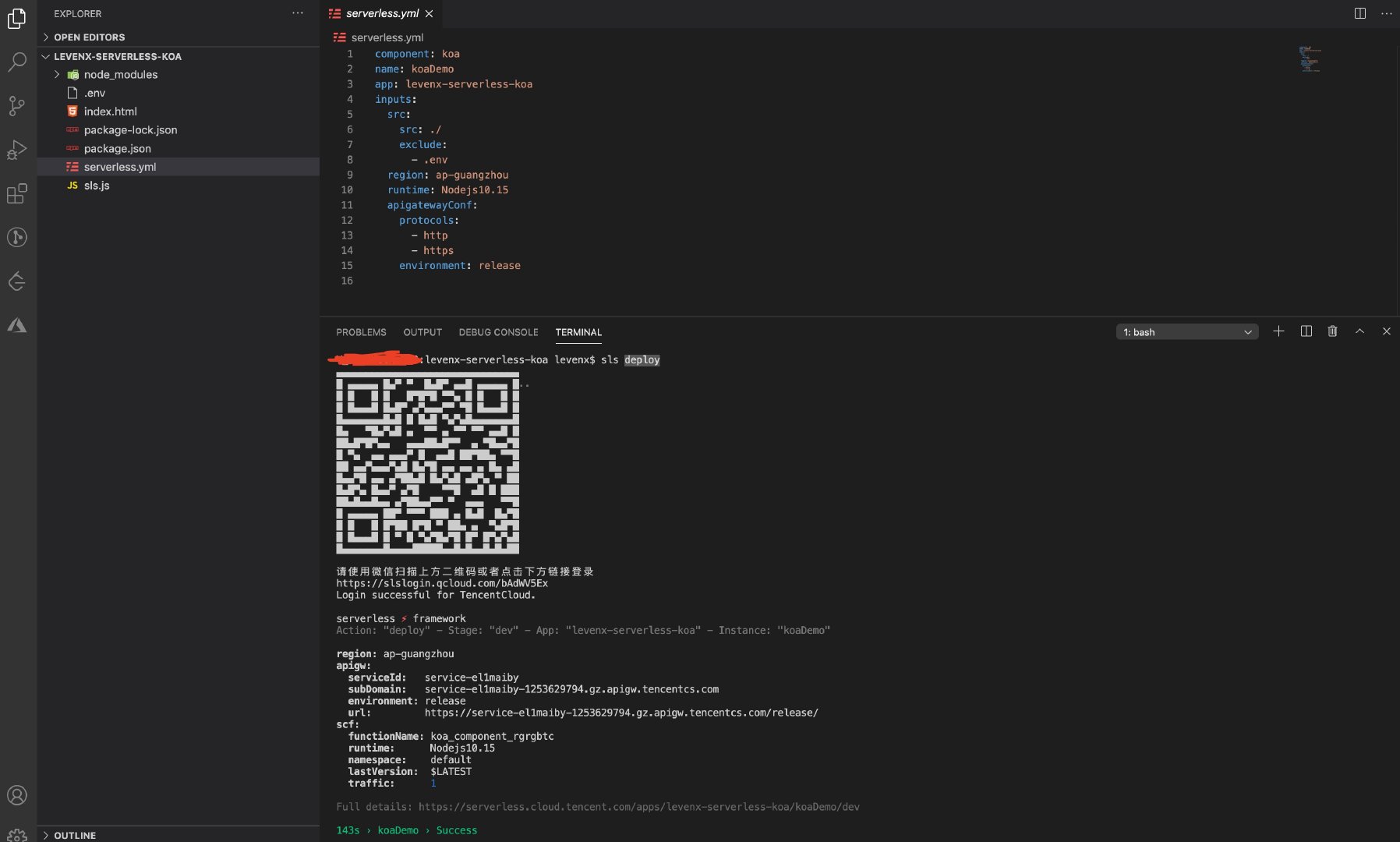Click the '143s › koaDemo › Success' line
1400x842 pixels.
406,830
